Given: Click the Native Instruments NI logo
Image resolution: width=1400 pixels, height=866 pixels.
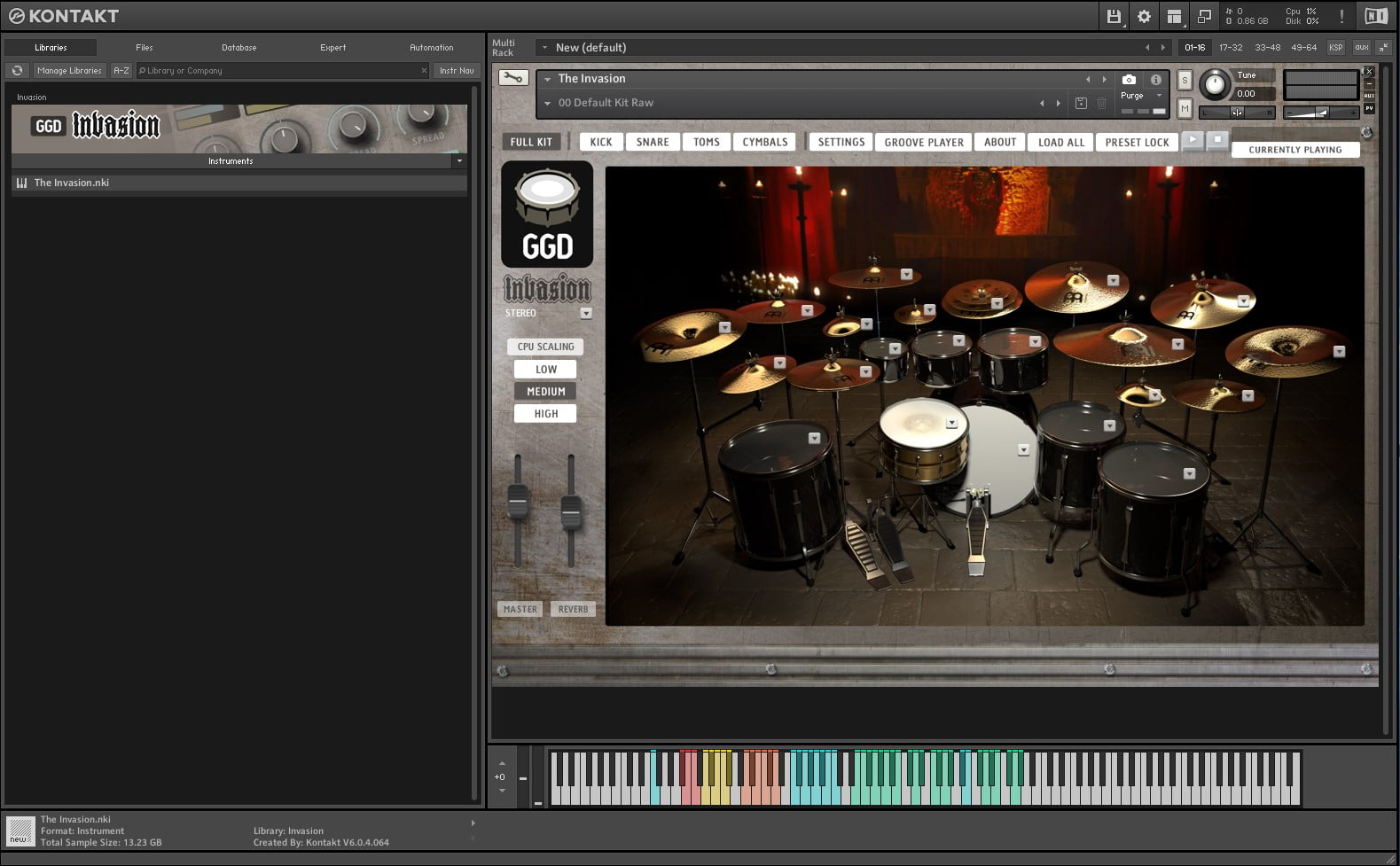Looking at the screenshot, I should [x=1375, y=16].
